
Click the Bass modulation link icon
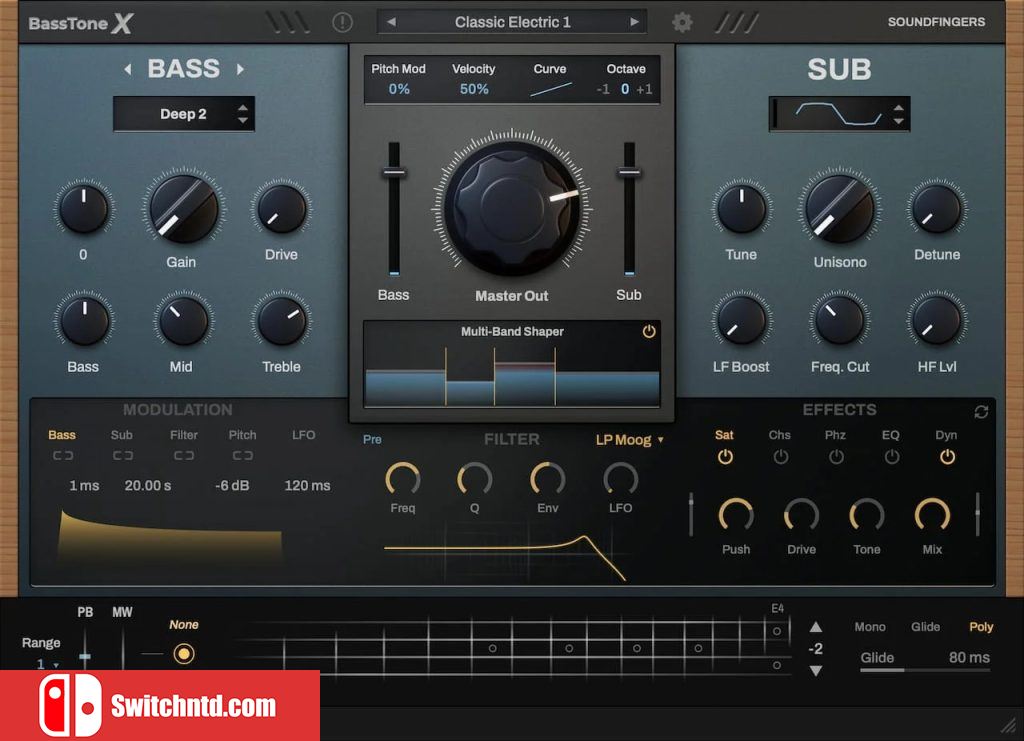pyautogui.click(x=63, y=455)
